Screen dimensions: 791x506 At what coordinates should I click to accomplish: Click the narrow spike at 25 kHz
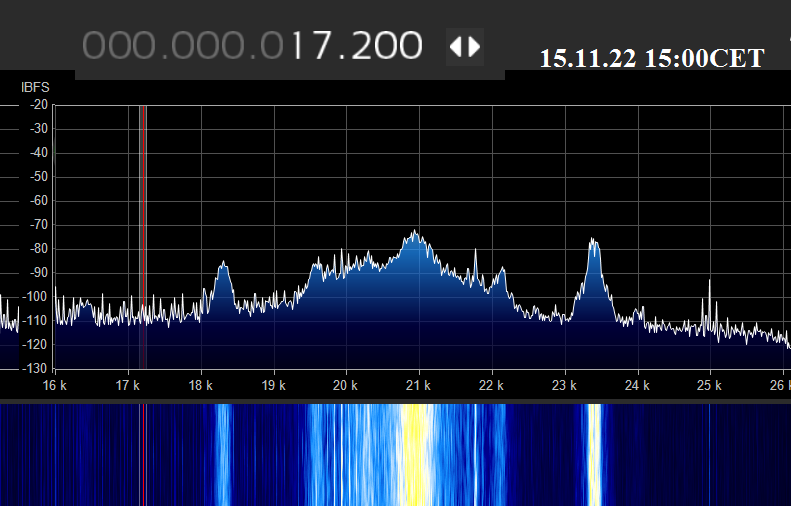pyautogui.click(x=710, y=284)
